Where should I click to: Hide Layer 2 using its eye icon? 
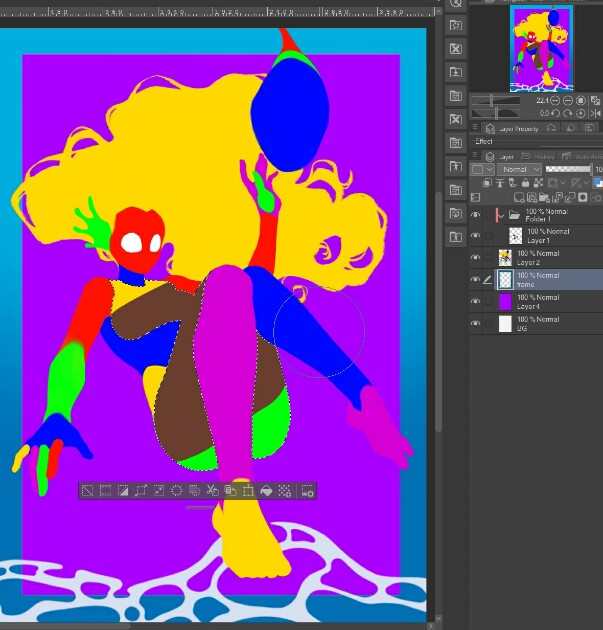(475, 258)
